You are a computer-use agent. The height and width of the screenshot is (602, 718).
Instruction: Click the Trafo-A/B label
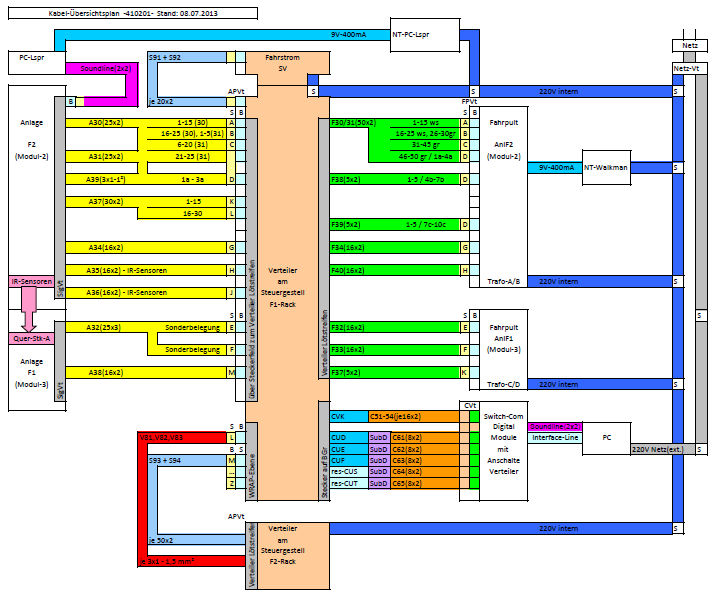(504, 282)
